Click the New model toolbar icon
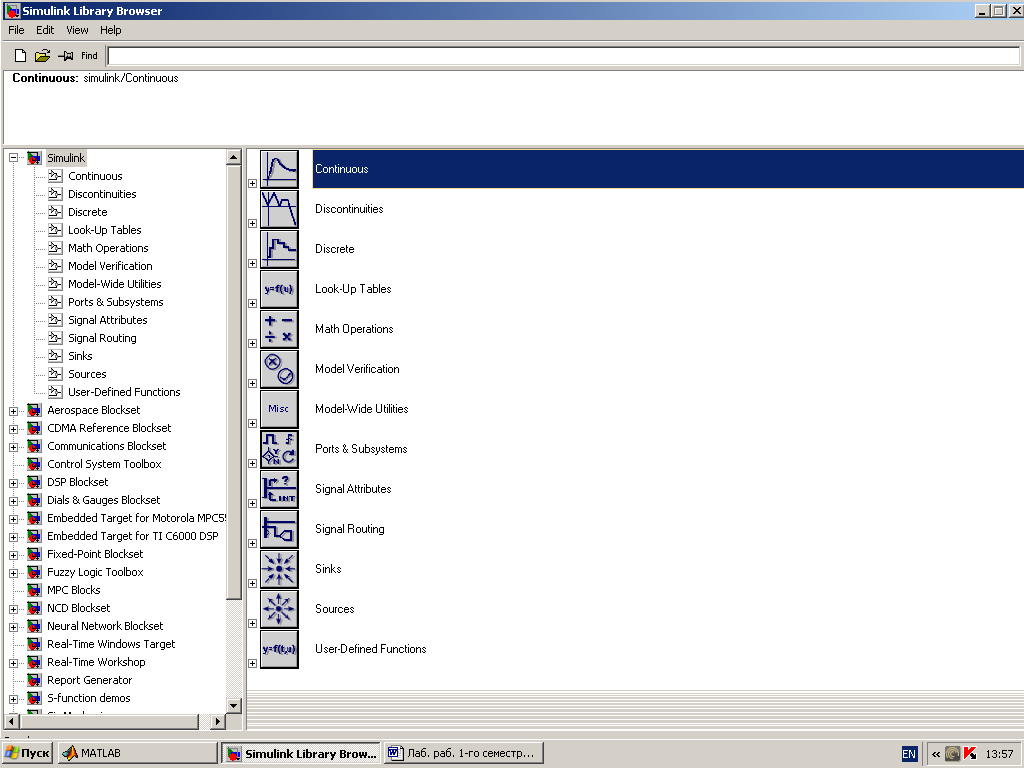 [x=20, y=56]
